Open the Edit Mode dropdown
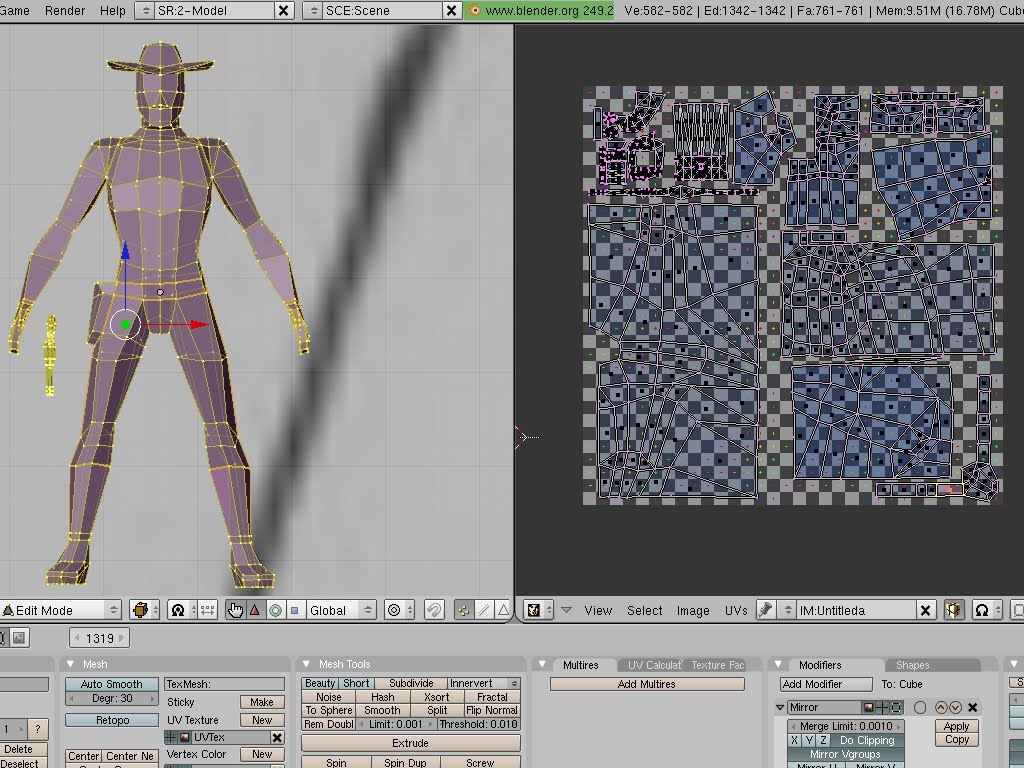This screenshot has height=768, width=1024. click(61, 610)
